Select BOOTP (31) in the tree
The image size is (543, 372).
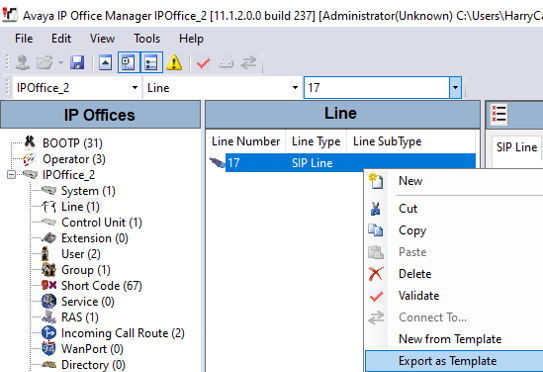72,143
